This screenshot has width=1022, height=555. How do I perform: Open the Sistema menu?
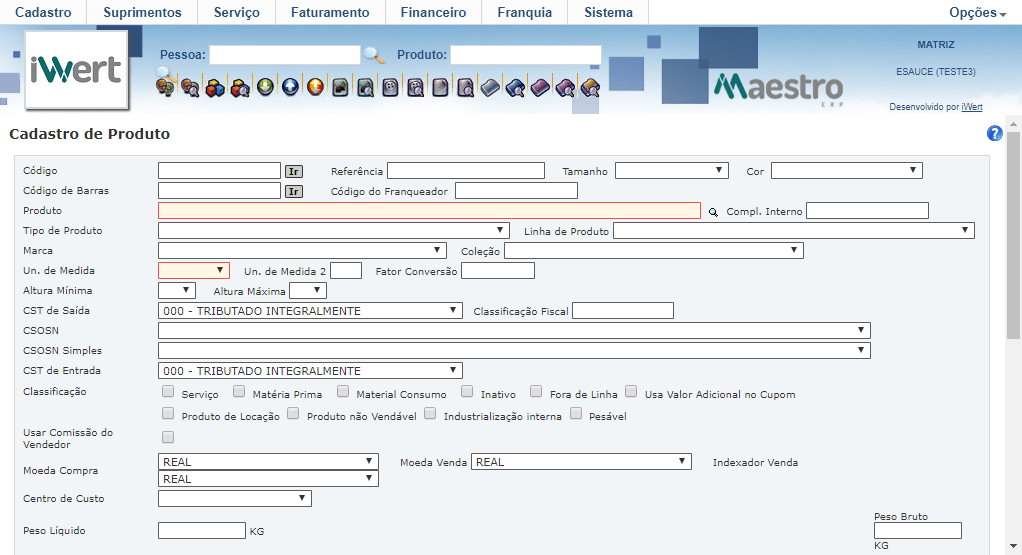tap(608, 12)
